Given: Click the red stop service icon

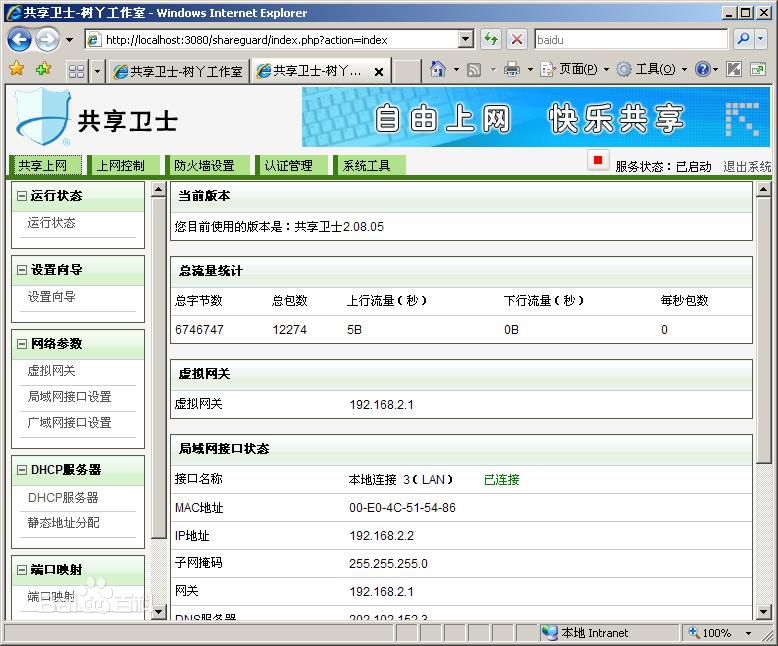Looking at the screenshot, I should coord(598,160).
